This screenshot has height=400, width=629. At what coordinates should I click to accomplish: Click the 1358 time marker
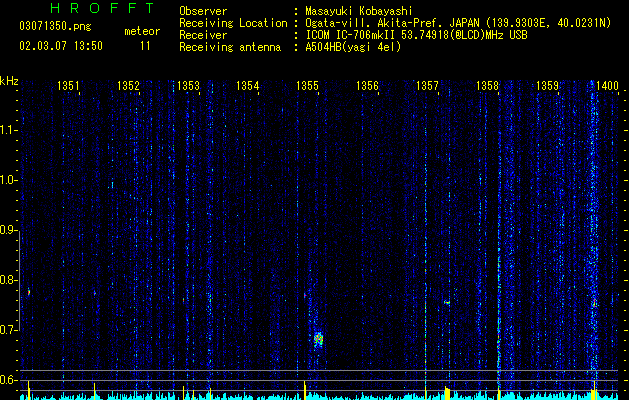(487, 85)
